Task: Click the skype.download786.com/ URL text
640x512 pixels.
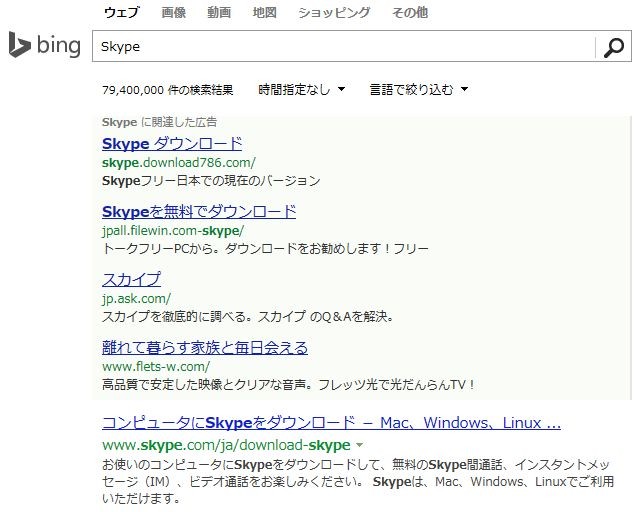Action: tap(179, 163)
